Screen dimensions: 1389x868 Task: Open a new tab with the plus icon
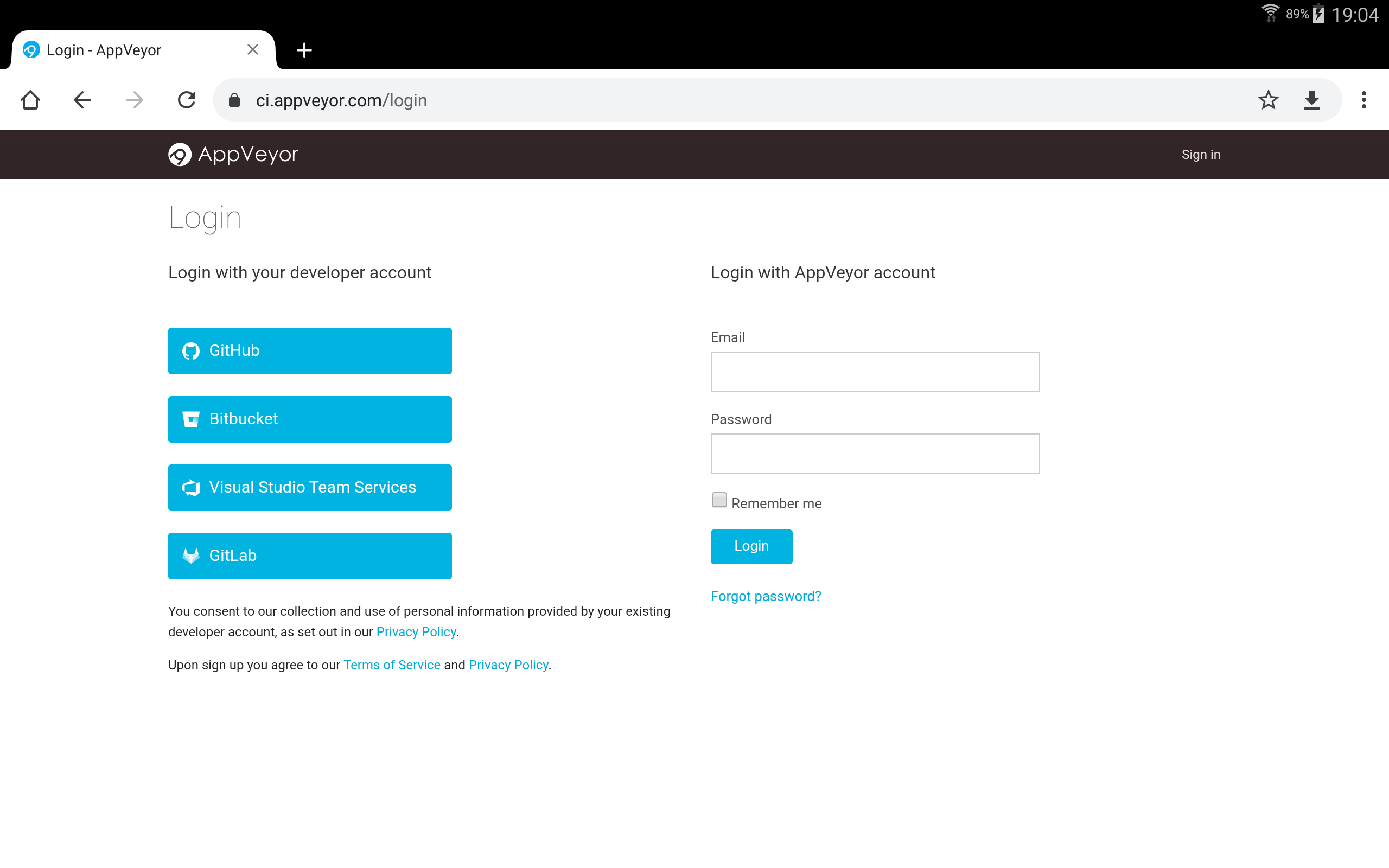[304, 50]
